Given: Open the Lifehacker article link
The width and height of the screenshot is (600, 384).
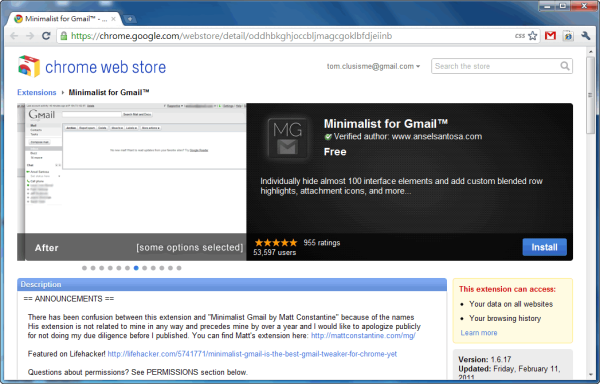Looking at the screenshot, I should (252, 354).
